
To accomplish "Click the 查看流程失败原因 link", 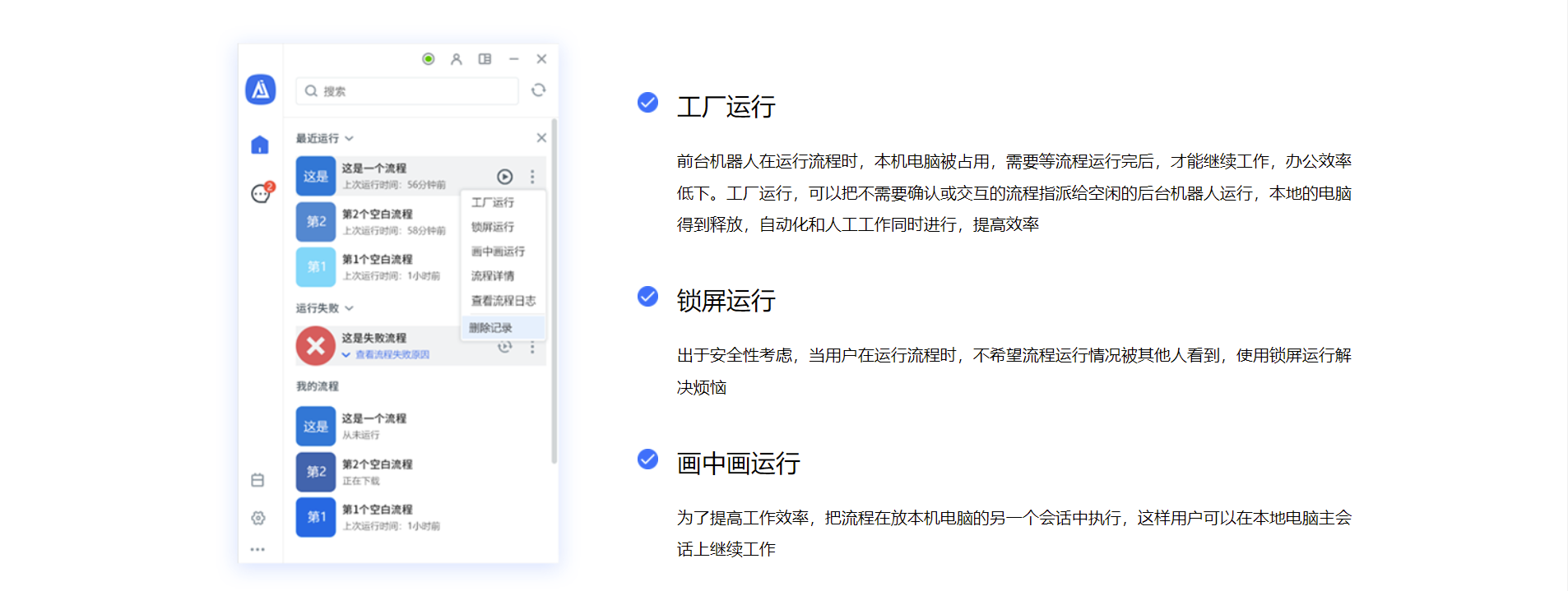I will pyautogui.click(x=392, y=355).
